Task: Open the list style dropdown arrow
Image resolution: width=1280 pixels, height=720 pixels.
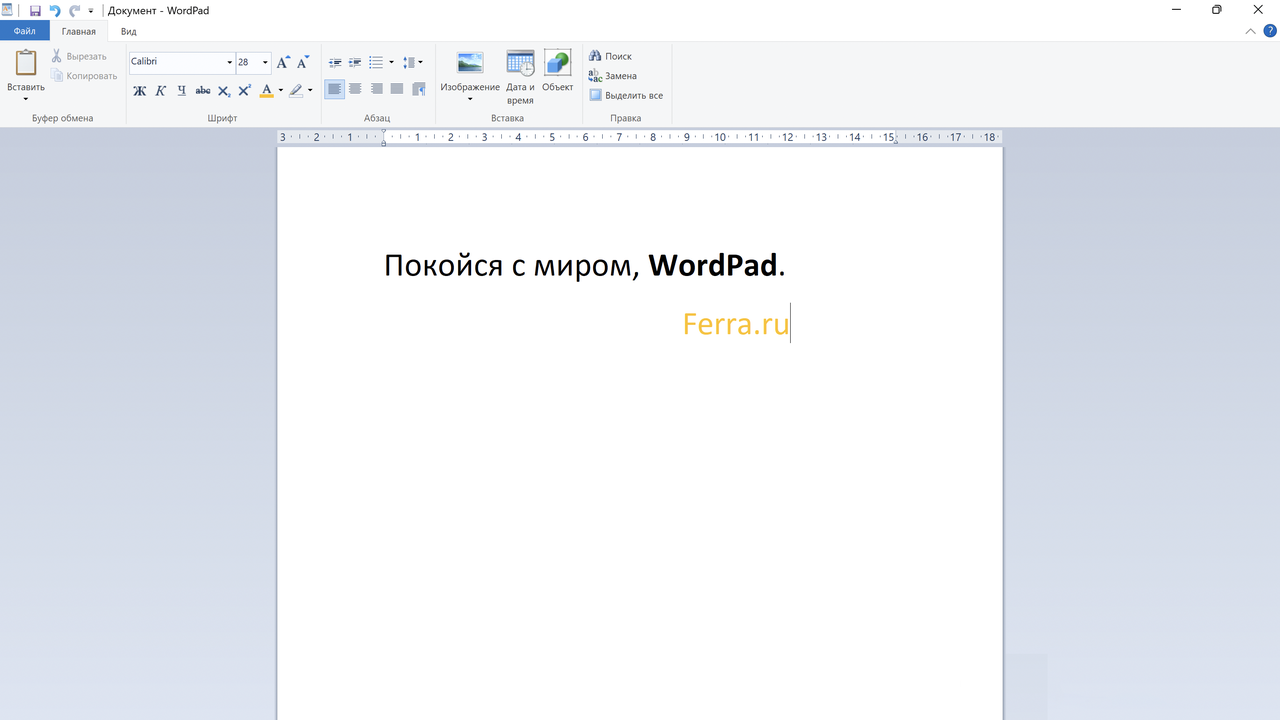Action: 391,62
